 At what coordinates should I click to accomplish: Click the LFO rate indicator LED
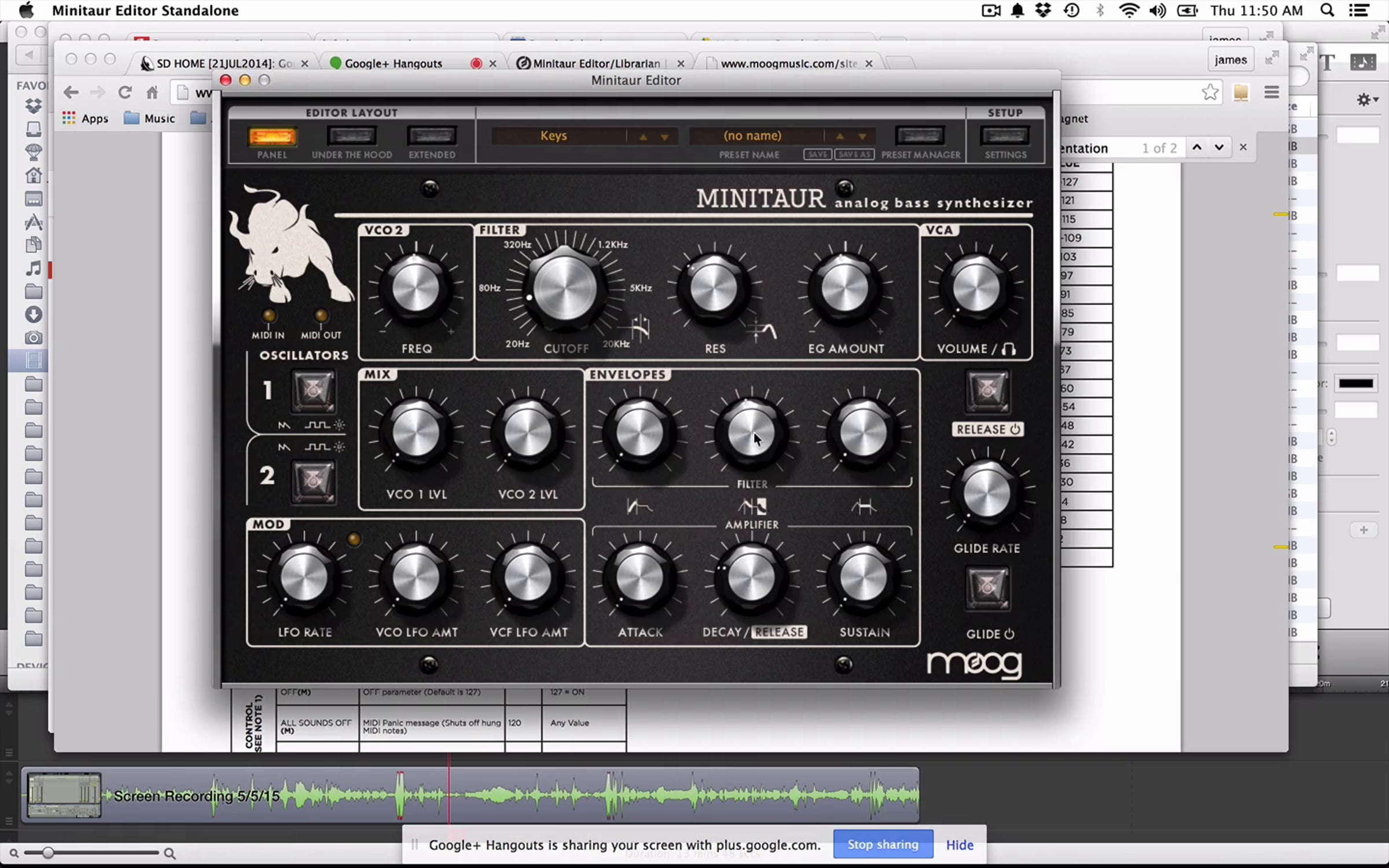pos(354,539)
